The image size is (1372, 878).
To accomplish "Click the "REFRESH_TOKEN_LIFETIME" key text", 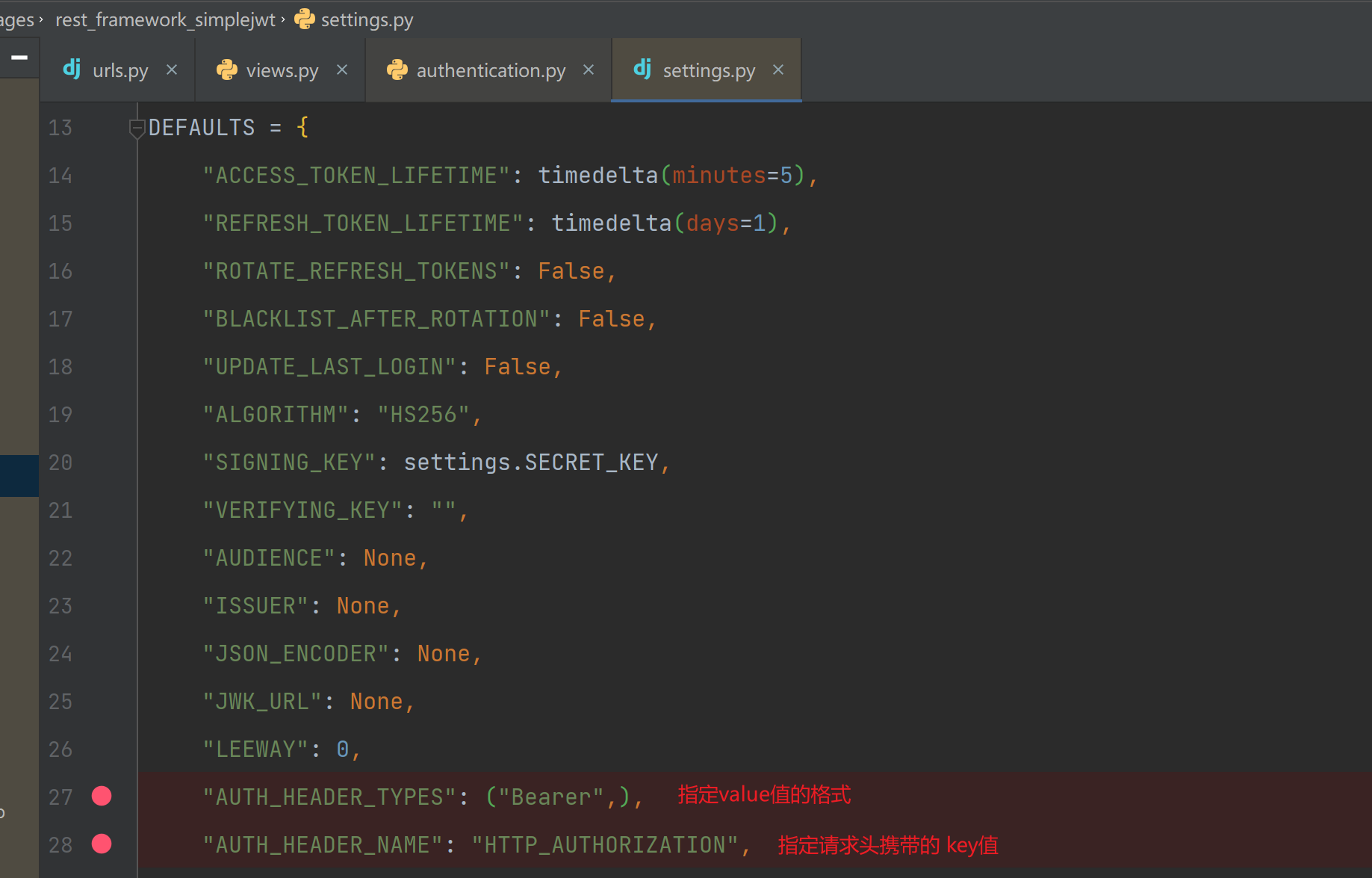I will [x=364, y=223].
